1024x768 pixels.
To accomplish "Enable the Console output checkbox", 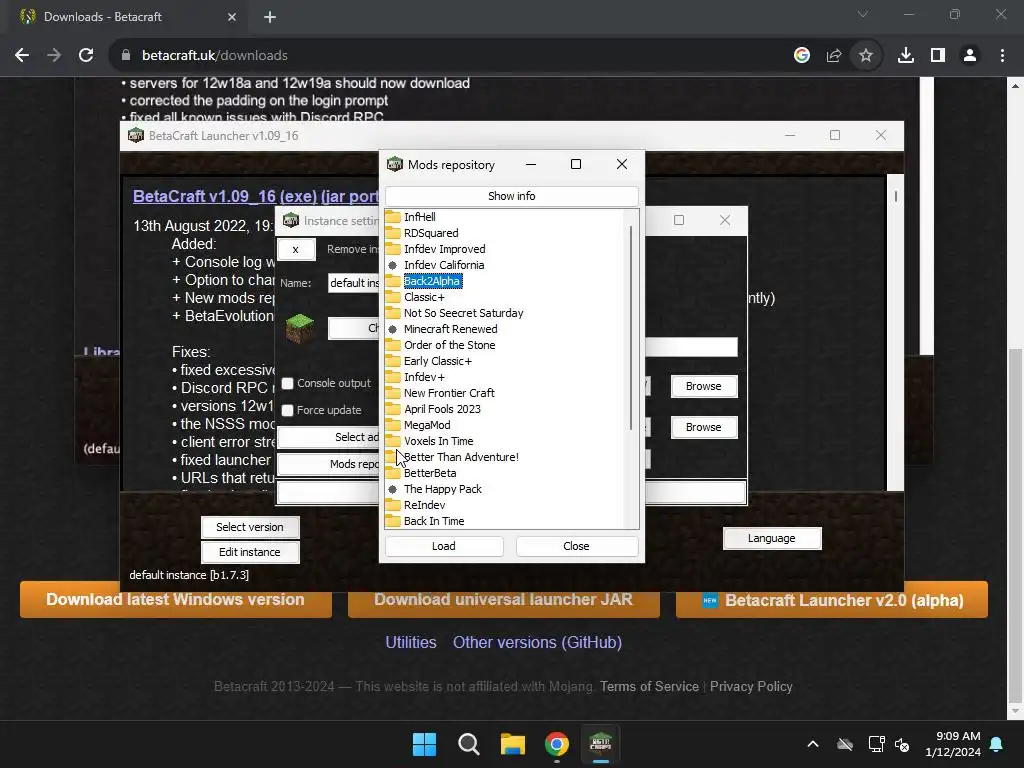I will 287,383.
